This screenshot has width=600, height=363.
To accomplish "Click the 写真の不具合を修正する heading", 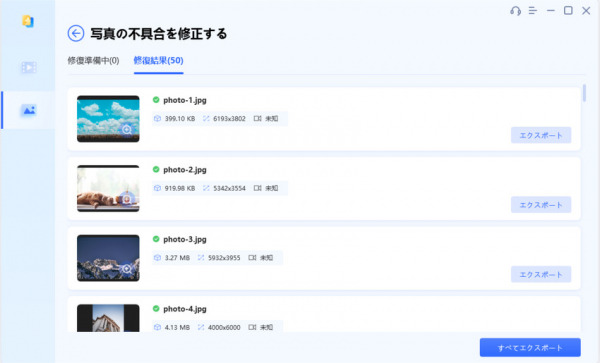I will [159, 34].
